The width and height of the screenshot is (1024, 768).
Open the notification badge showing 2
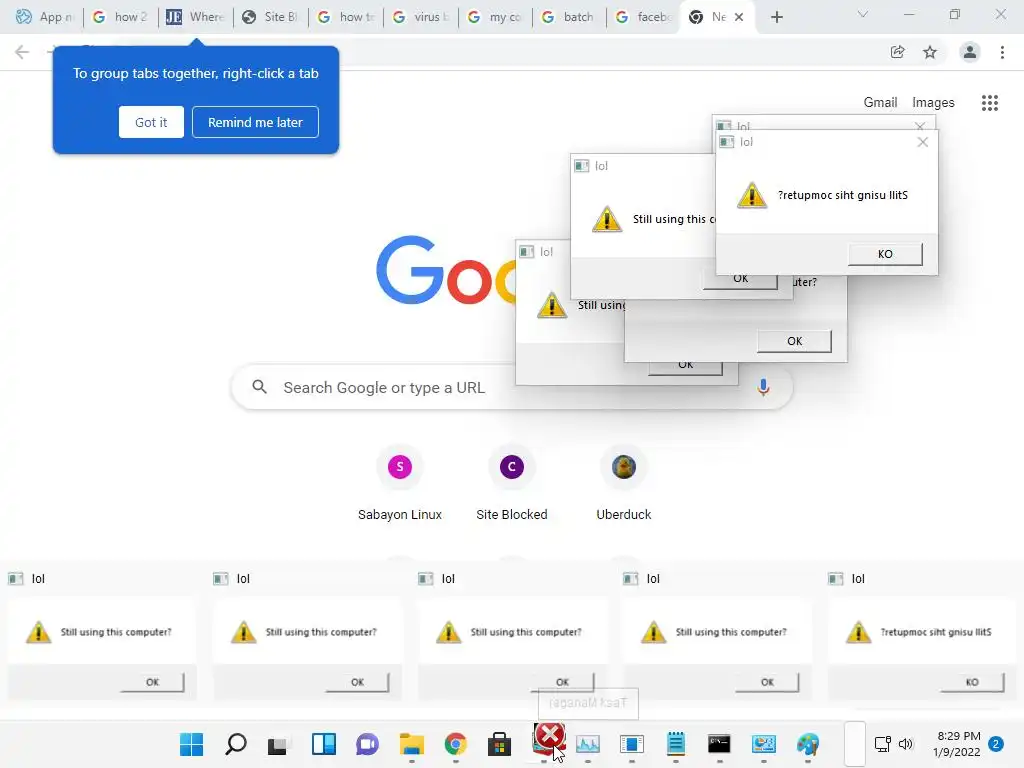[x=996, y=744]
